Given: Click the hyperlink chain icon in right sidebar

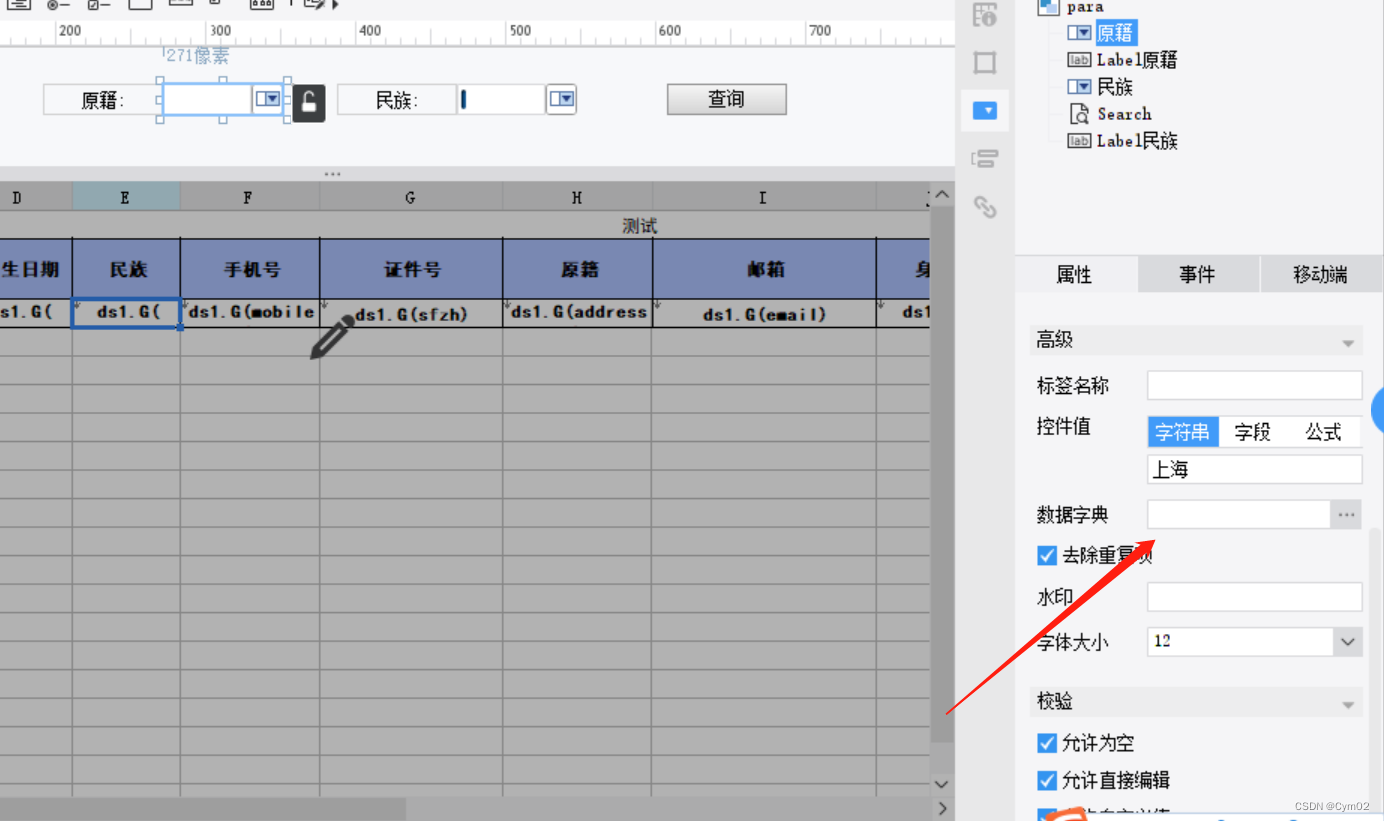Looking at the screenshot, I should [985, 207].
